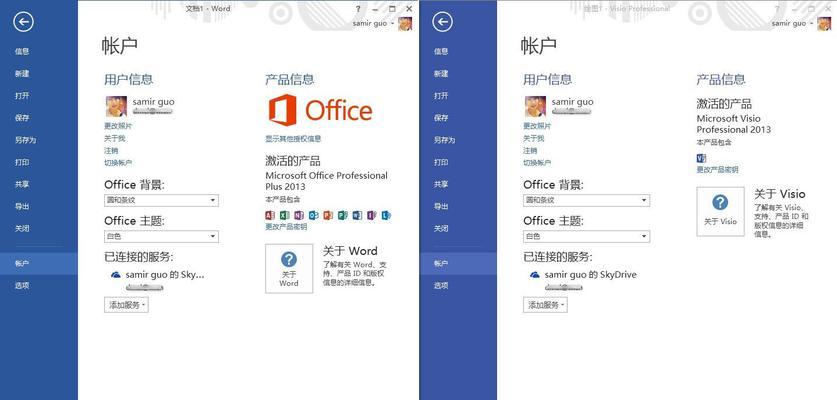Click the Visio icon under product contents

click(701, 158)
